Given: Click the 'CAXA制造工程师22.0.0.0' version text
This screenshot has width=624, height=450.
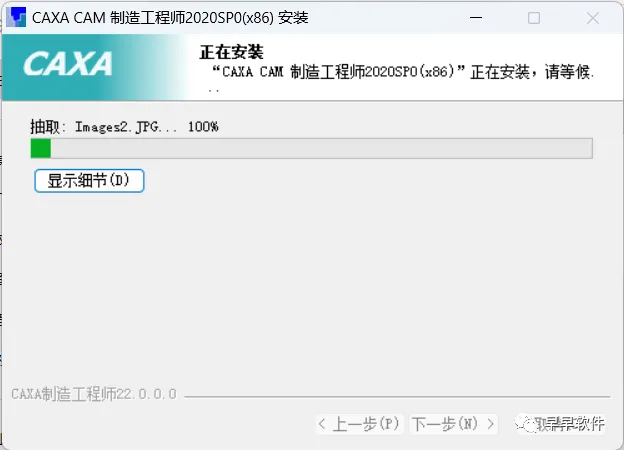Looking at the screenshot, I should [x=94, y=394].
